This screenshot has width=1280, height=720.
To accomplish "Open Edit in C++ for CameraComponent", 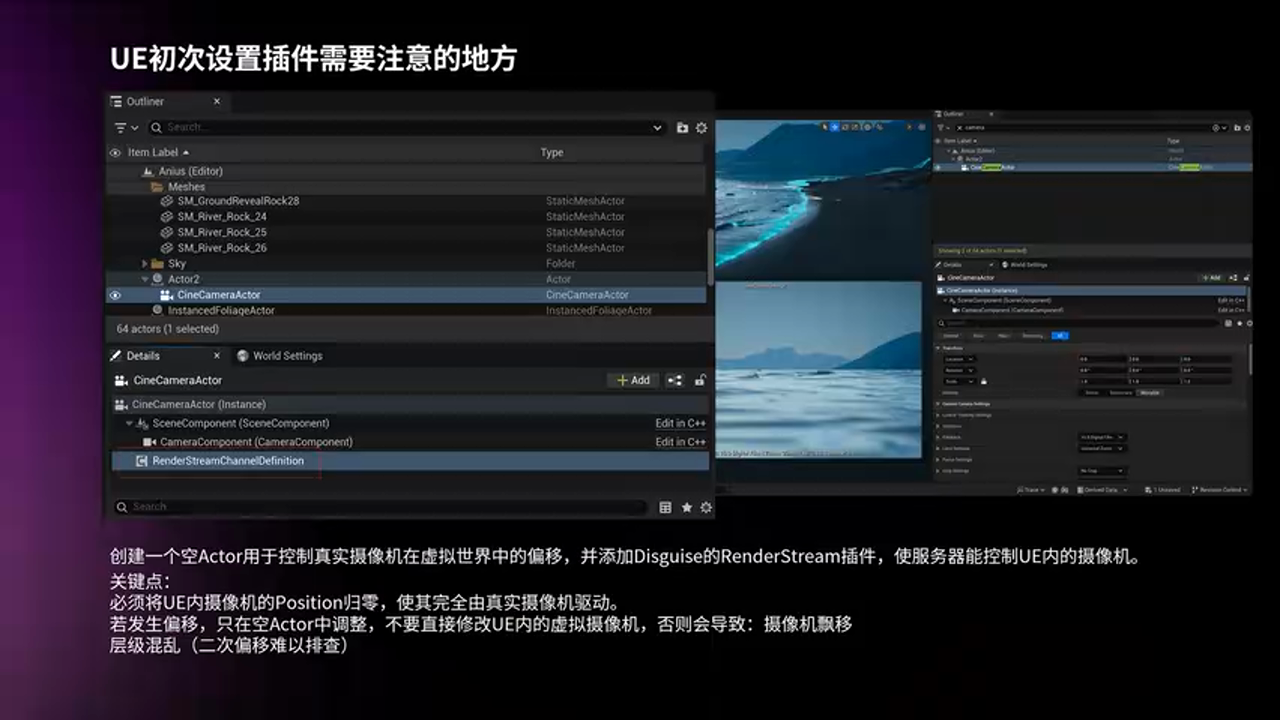I will [680, 441].
